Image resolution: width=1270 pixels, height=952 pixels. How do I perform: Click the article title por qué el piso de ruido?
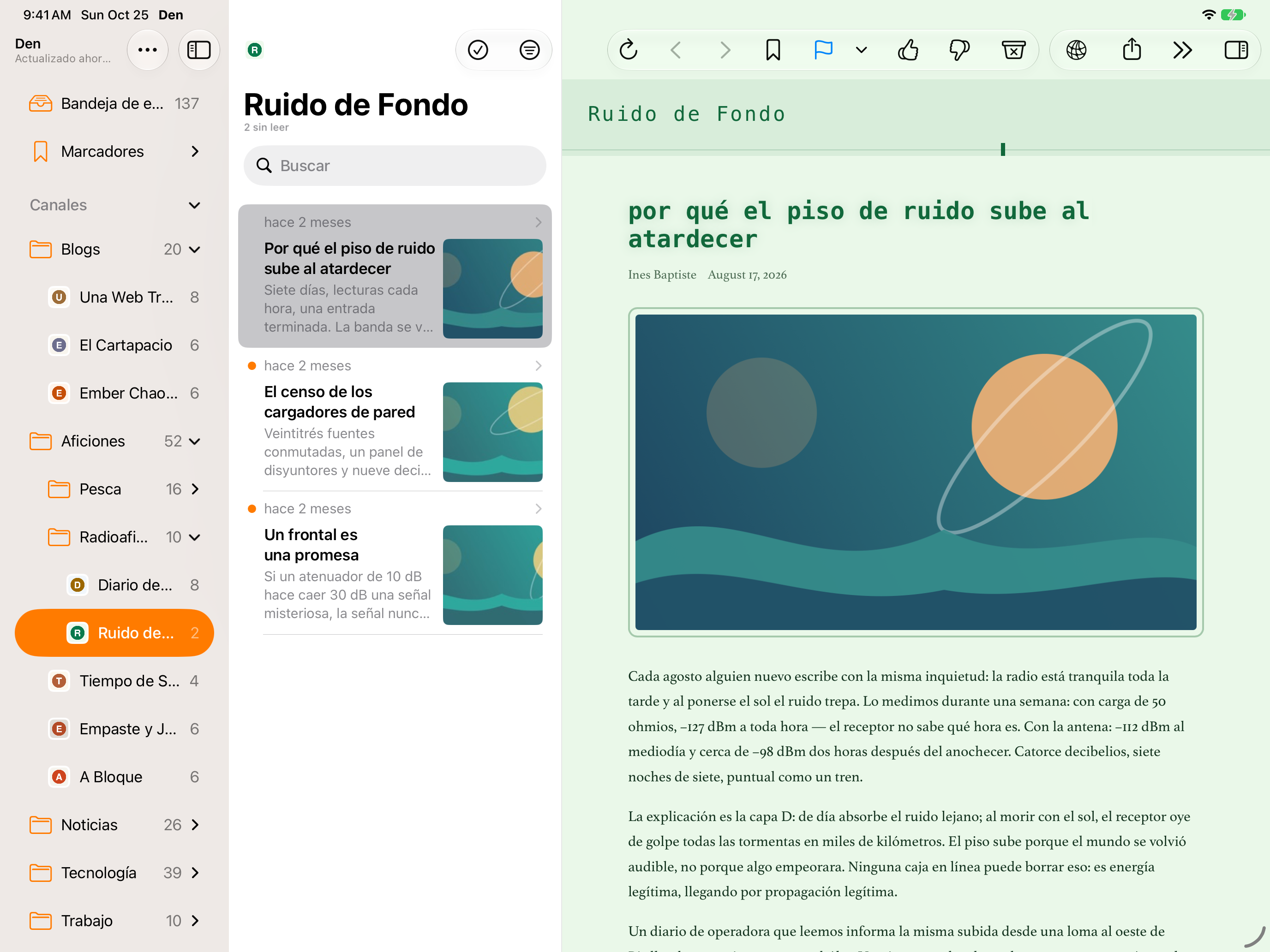click(x=858, y=225)
